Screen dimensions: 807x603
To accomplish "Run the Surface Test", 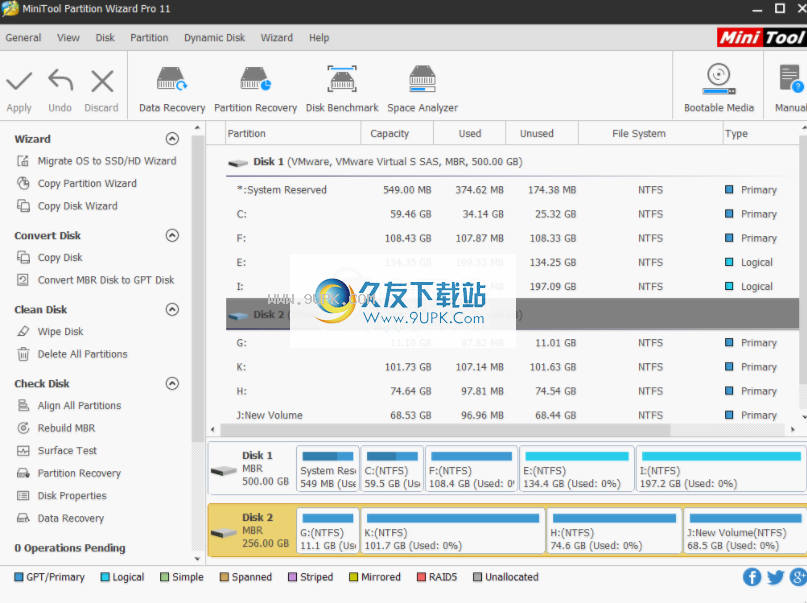I will 67,451.
